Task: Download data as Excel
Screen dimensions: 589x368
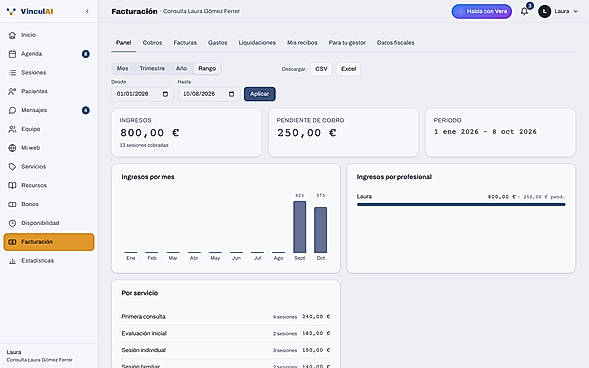Action: pyautogui.click(x=349, y=69)
